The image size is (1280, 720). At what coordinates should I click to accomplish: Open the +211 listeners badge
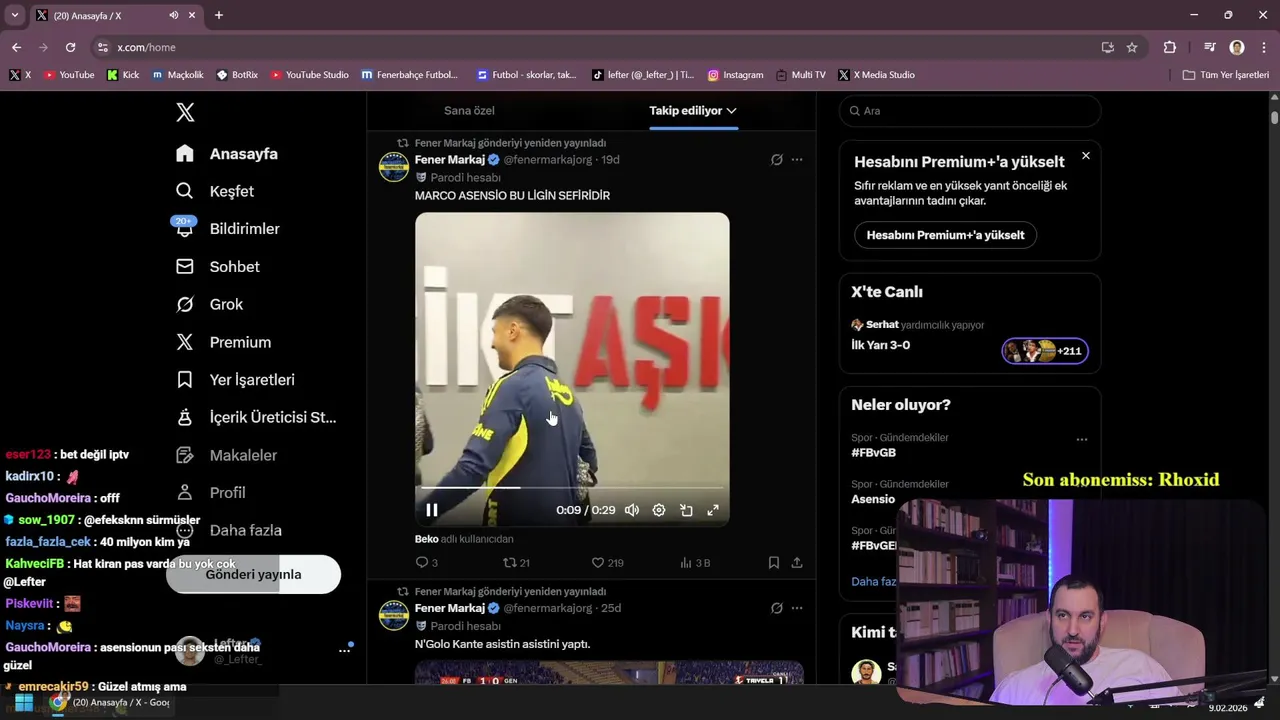click(x=1045, y=351)
